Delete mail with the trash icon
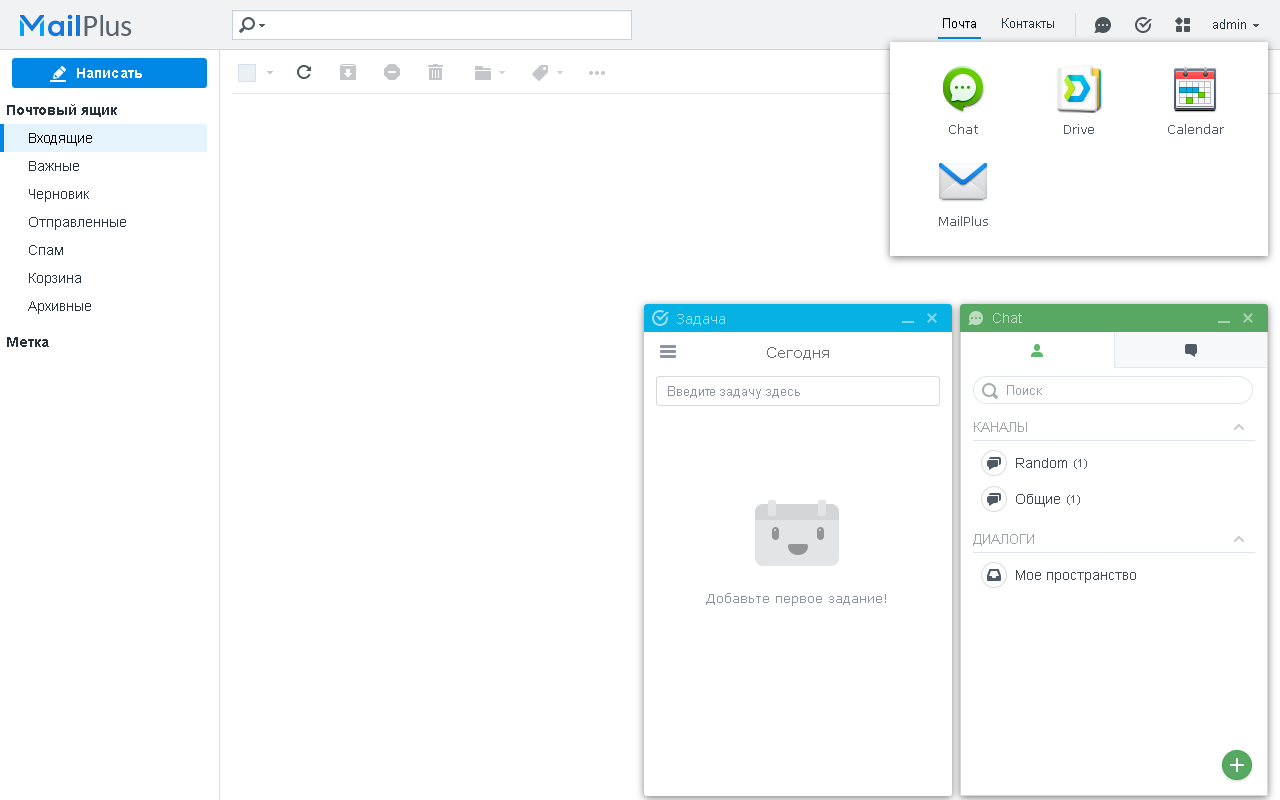This screenshot has height=800, width=1280. pyautogui.click(x=435, y=72)
